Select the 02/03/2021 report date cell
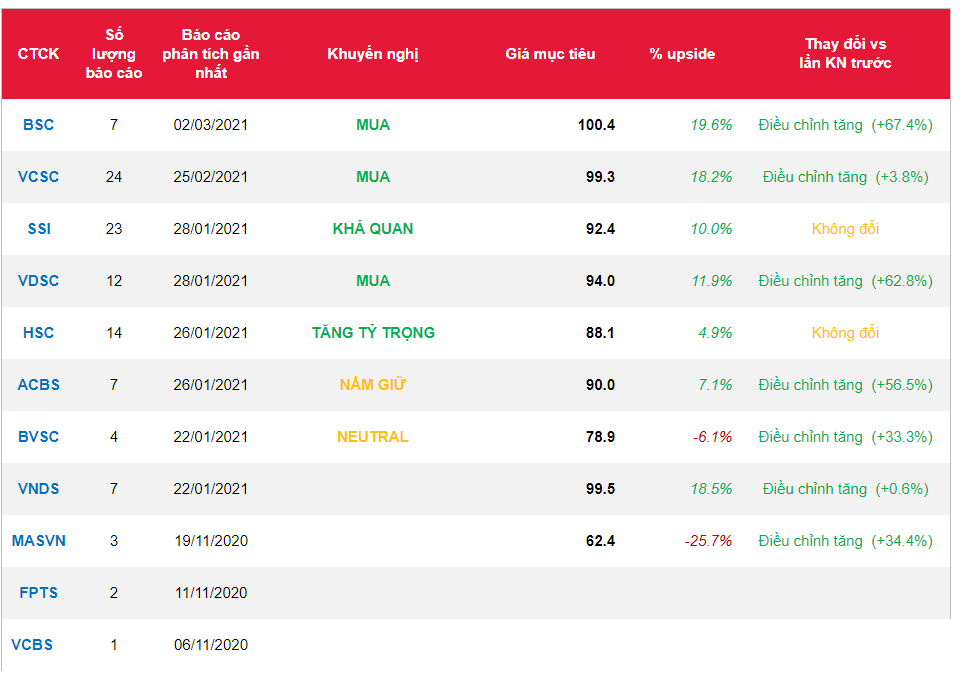 pyautogui.click(x=210, y=125)
